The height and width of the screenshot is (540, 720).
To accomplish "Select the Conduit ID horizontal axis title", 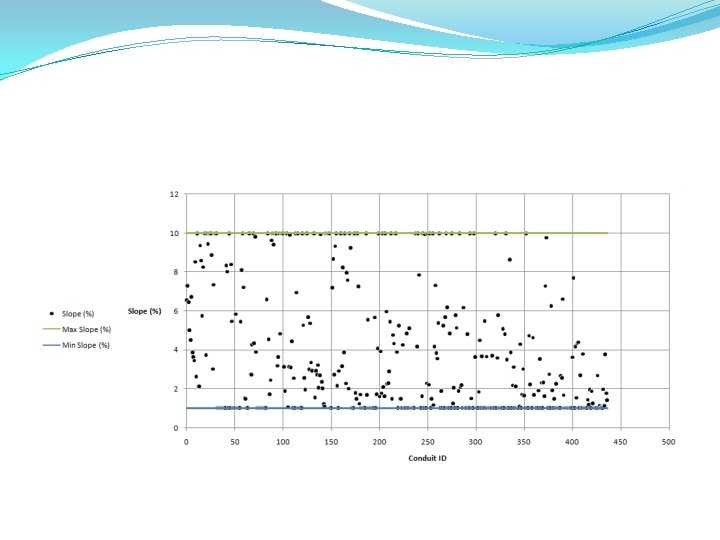I will [x=427, y=458].
